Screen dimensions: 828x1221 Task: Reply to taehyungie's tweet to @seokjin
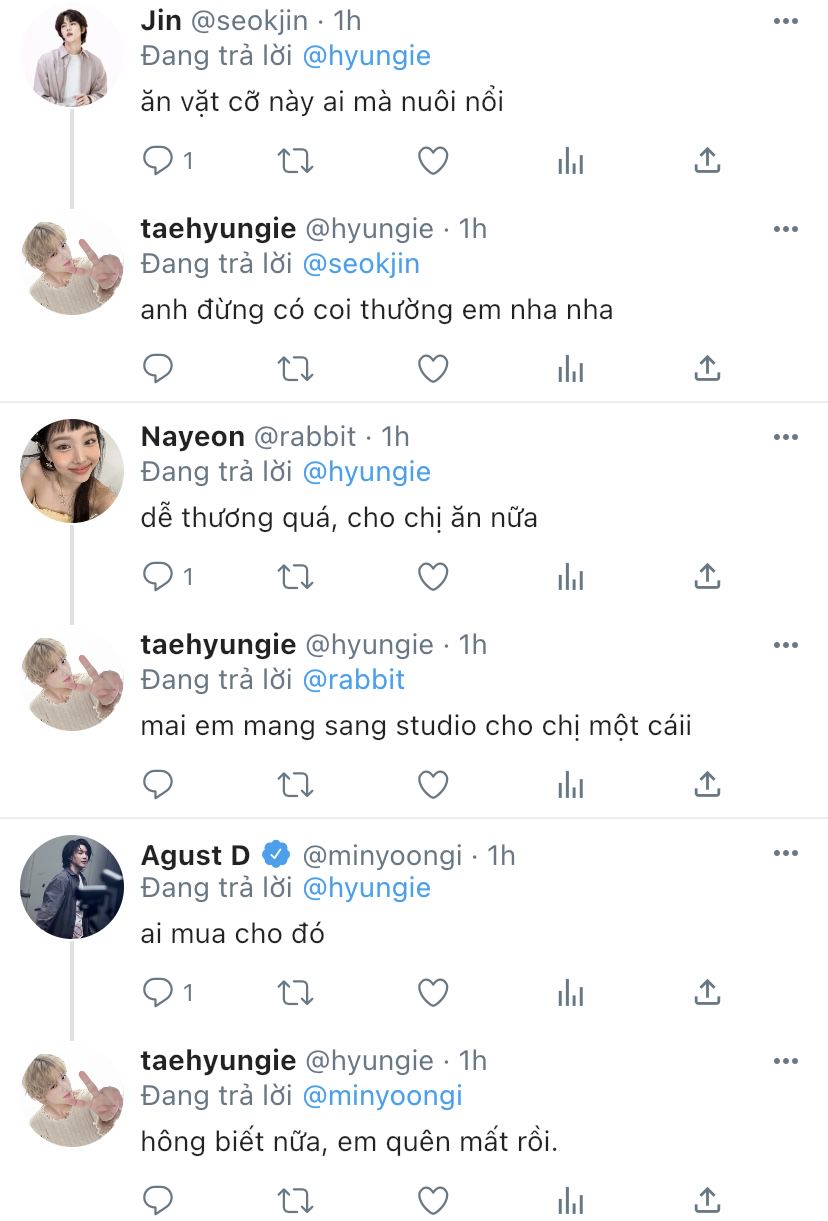click(x=158, y=369)
